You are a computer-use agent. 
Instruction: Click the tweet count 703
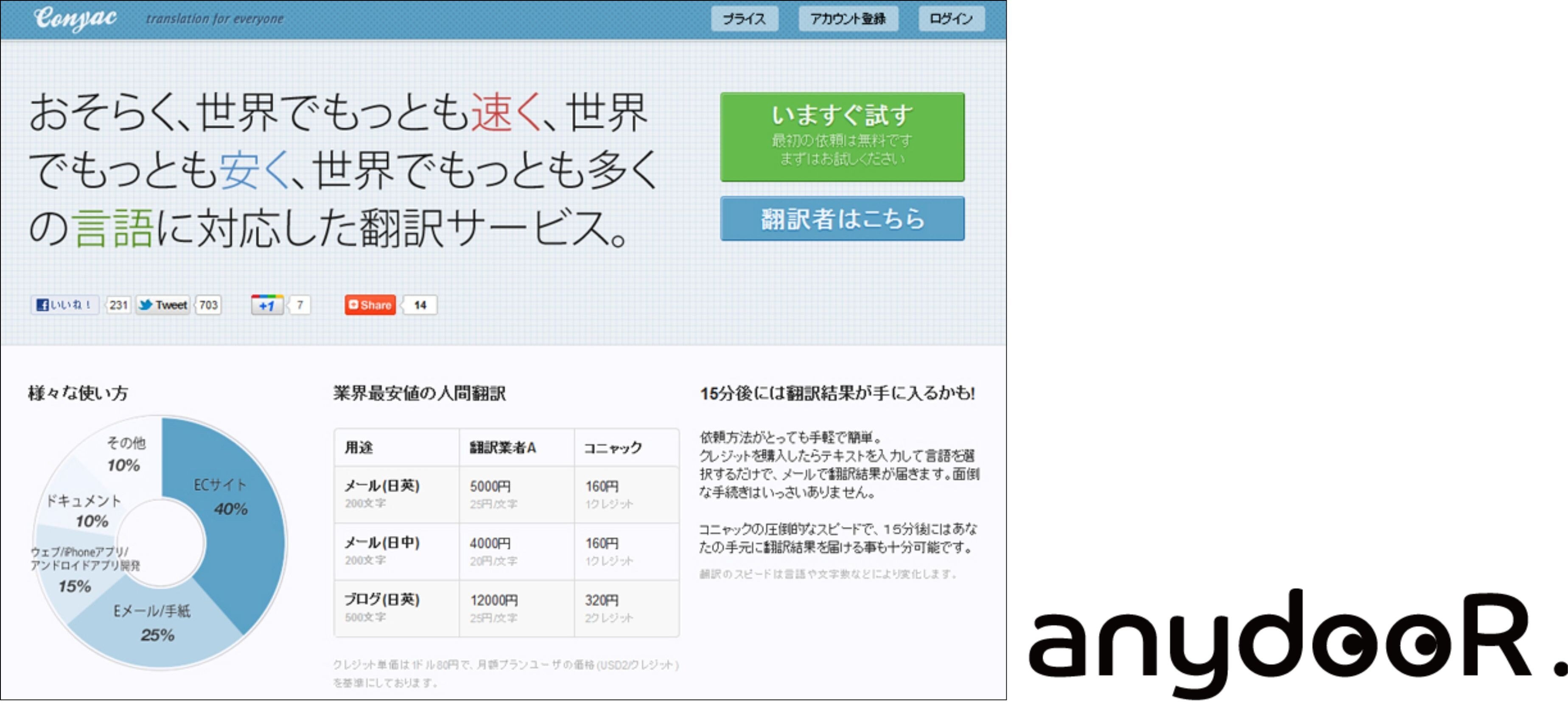coord(208,305)
